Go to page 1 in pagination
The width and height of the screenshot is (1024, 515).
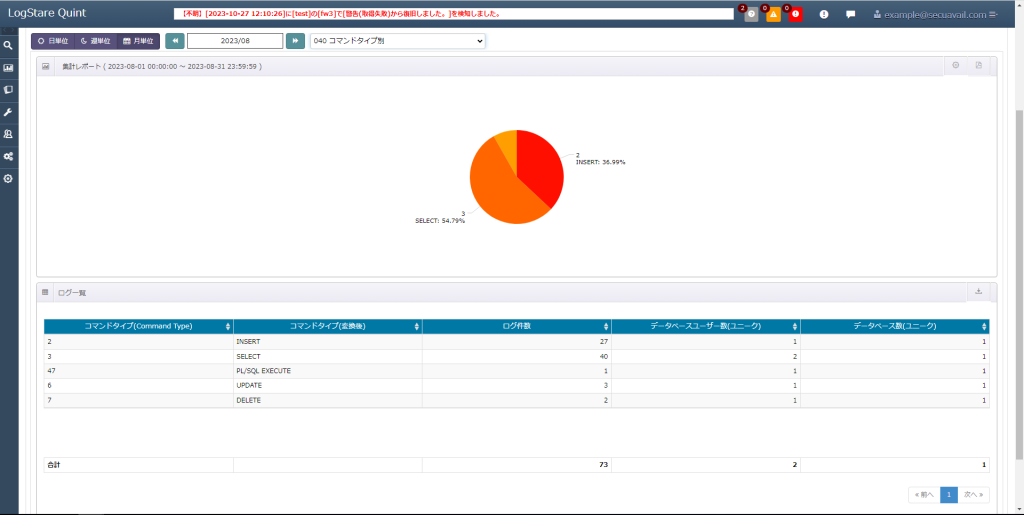pos(949,495)
